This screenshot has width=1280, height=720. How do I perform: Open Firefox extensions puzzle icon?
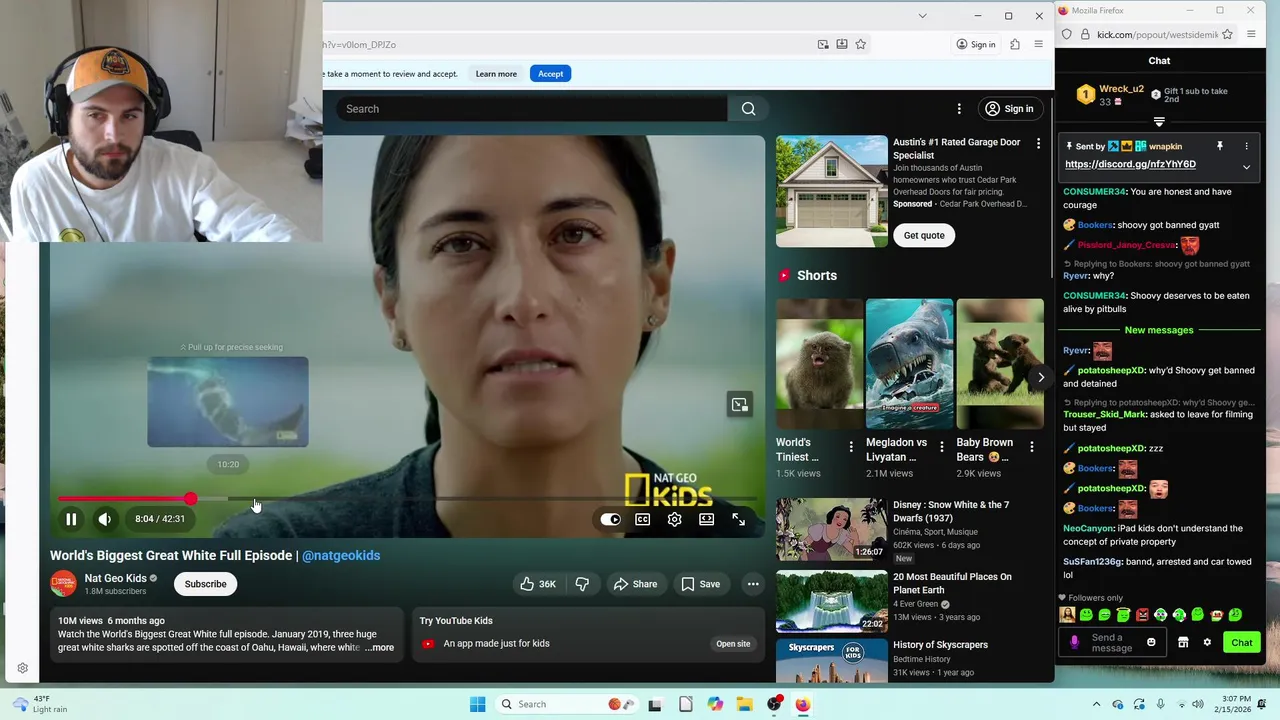coord(1015,44)
